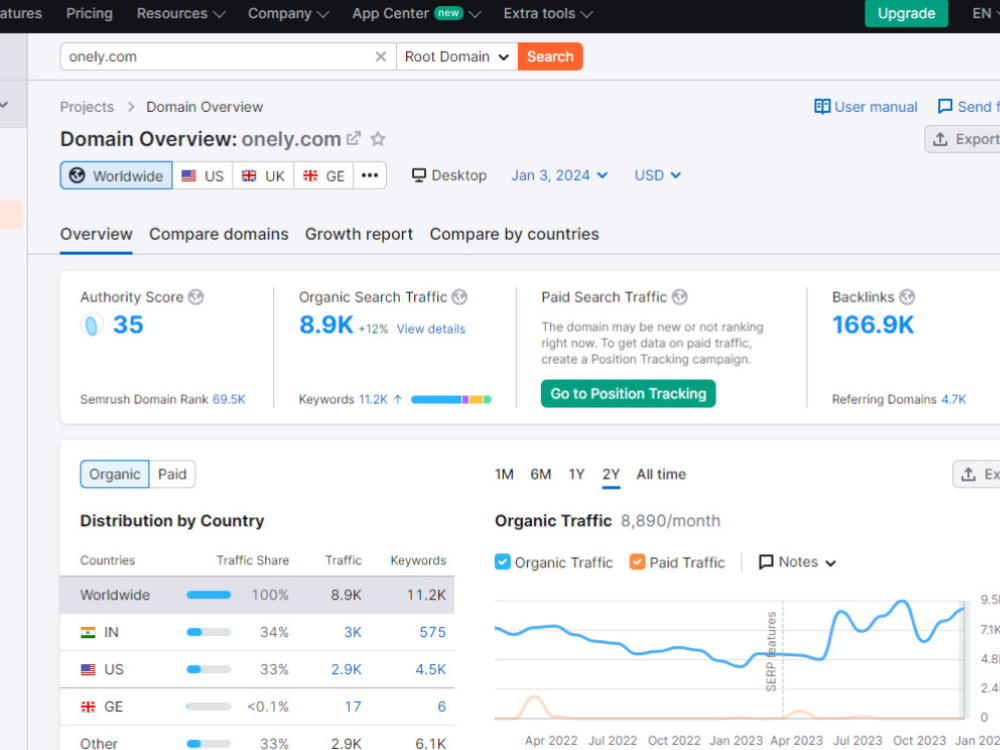Uncheck the Organic Traffic checkbox
The height and width of the screenshot is (750, 1000).
[503, 562]
